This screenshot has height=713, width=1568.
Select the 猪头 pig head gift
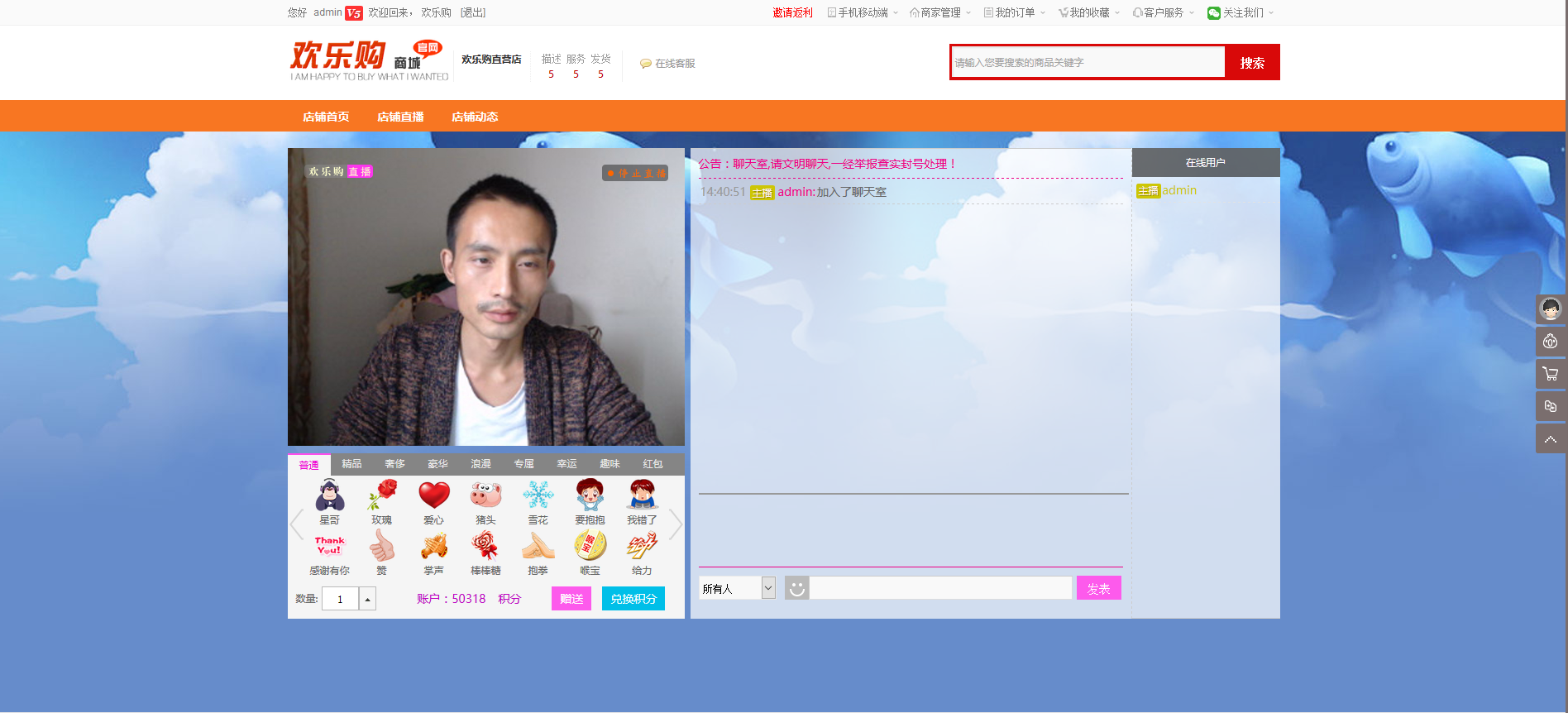click(x=486, y=495)
